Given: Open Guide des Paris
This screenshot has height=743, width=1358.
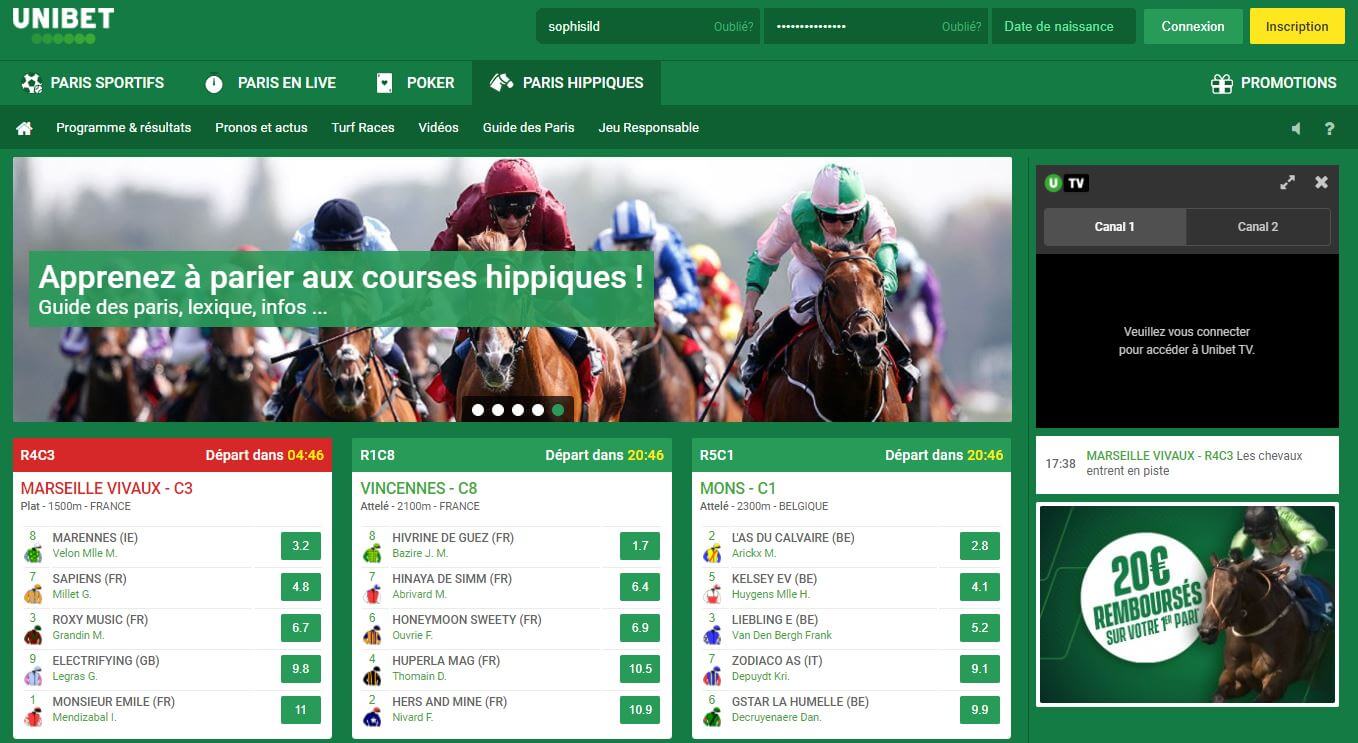Looking at the screenshot, I should click(529, 128).
